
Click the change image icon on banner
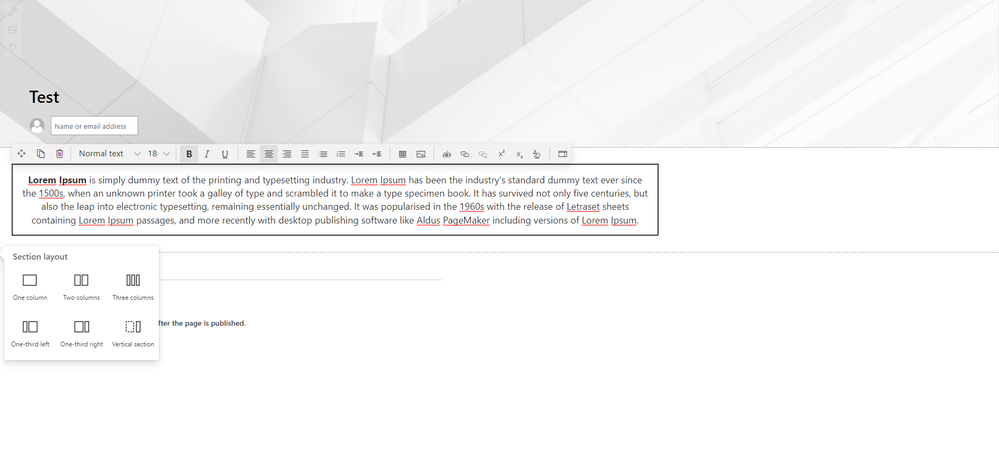(12, 30)
